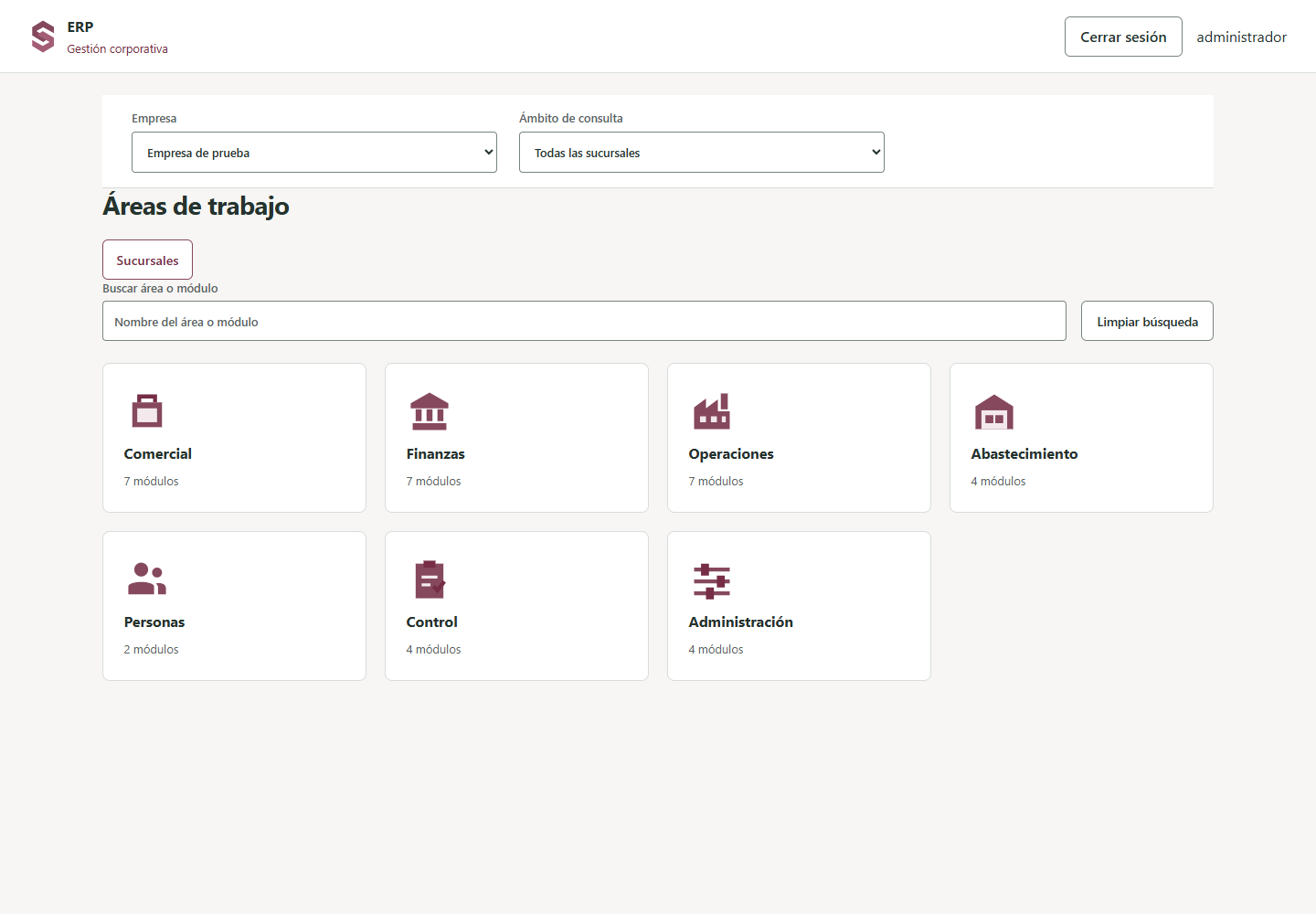This screenshot has width=1316, height=914.
Task: Select the Operaciones factory icon
Action: click(x=712, y=411)
